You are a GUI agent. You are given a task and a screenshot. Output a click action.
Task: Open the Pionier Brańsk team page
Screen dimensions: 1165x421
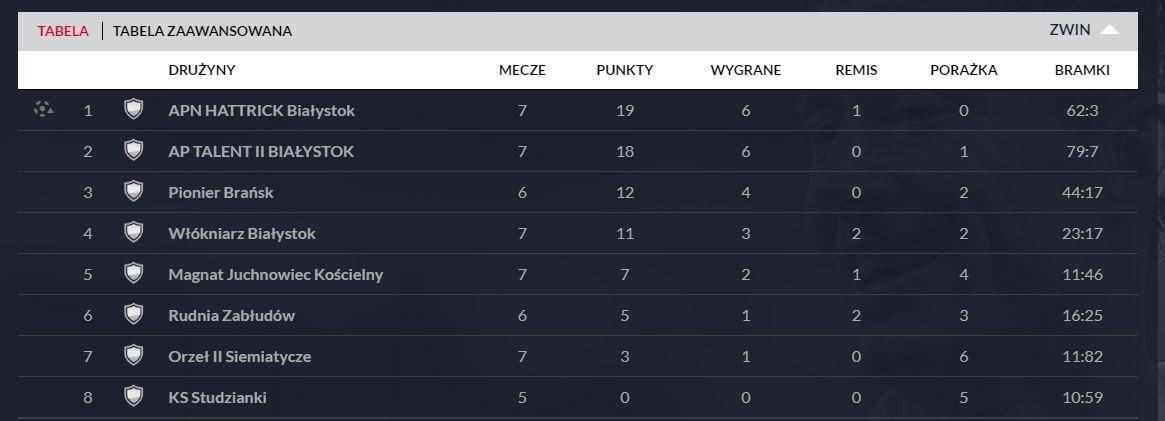point(221,192)
